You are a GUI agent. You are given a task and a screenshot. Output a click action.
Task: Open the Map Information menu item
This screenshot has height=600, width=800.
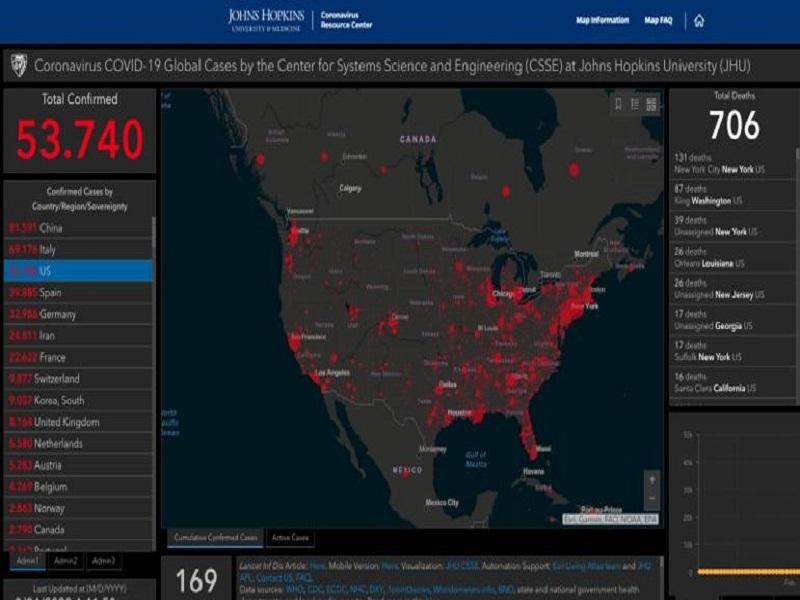tap(602, 20)
